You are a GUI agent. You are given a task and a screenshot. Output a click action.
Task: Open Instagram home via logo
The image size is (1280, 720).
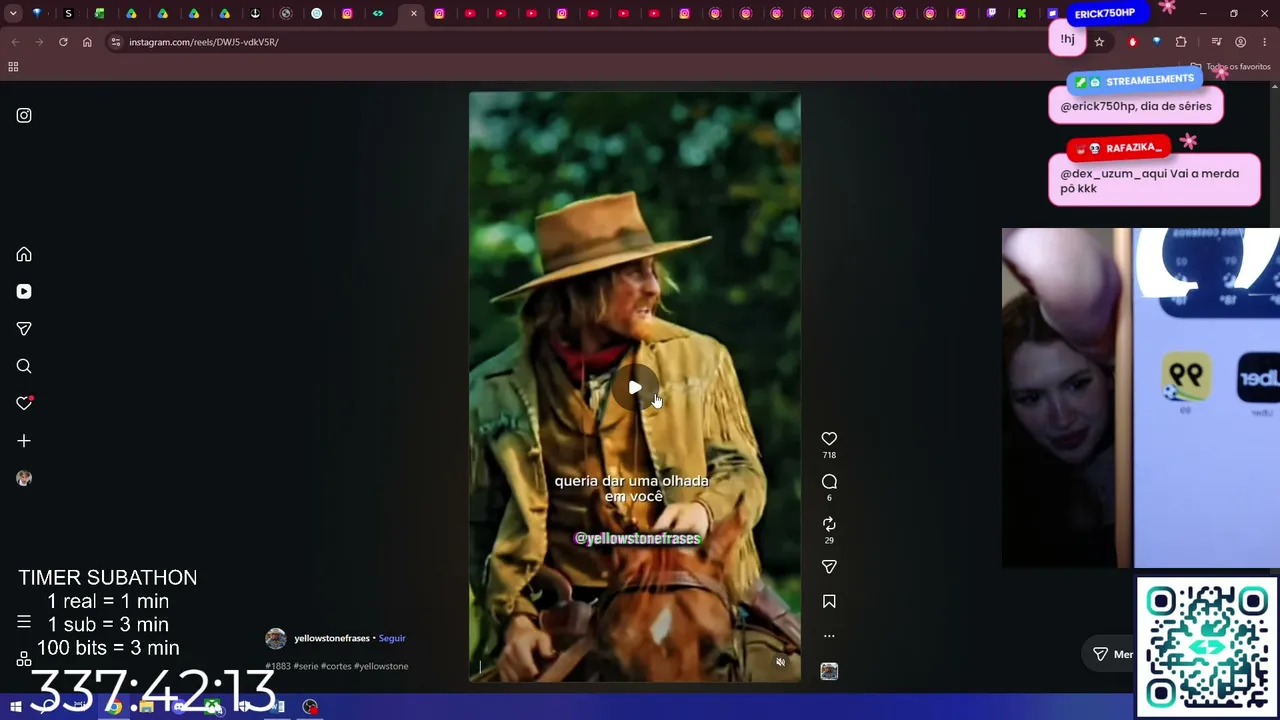(24, 115)
